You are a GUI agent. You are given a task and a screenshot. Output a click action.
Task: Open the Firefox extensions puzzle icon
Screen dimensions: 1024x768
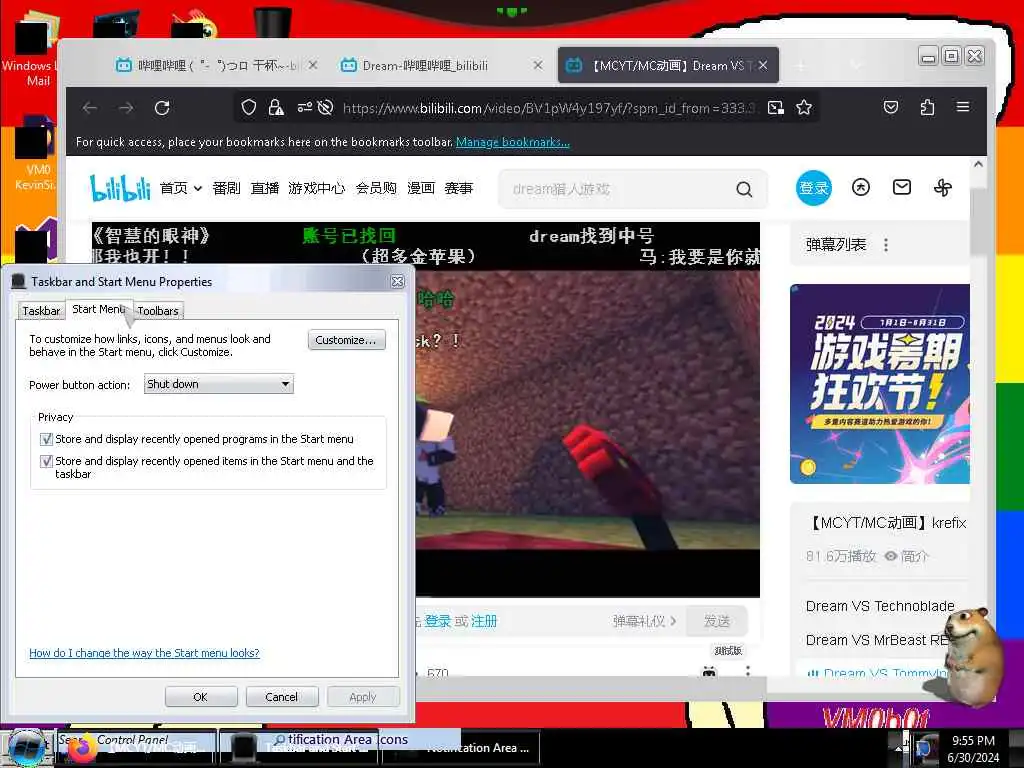(x=927, y=107)
